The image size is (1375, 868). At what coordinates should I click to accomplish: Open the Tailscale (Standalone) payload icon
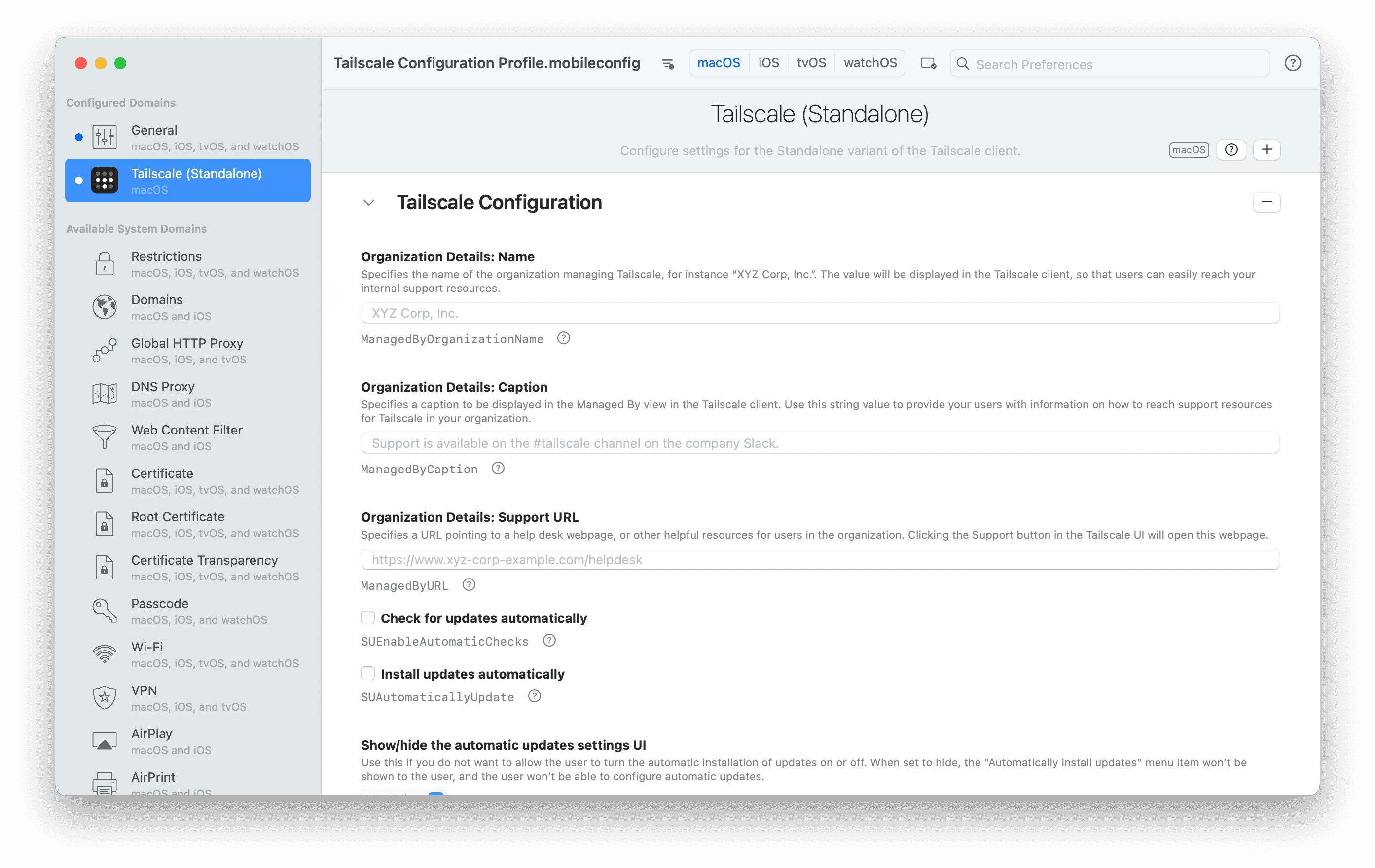pos(105,181)
